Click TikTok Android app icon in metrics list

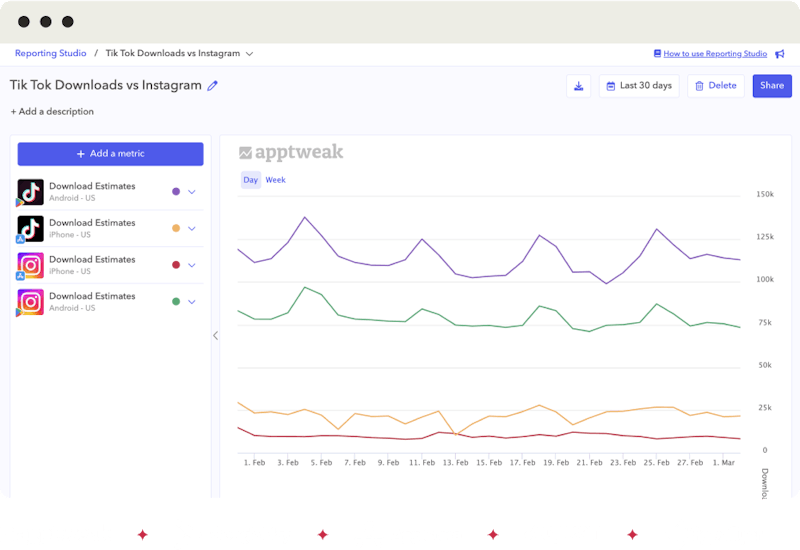point(31,192)
